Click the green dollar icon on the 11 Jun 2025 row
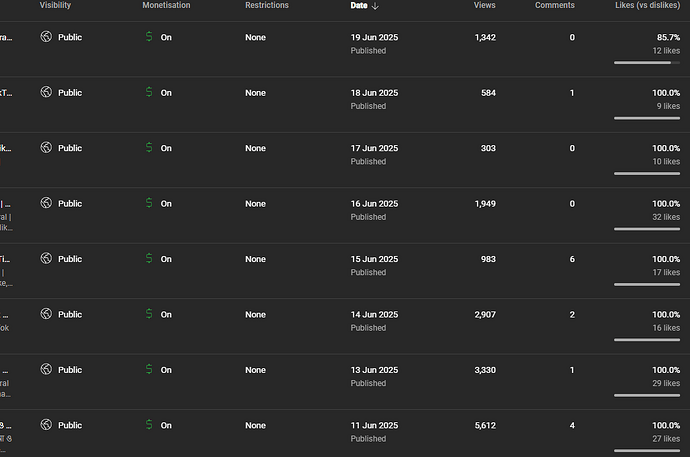Image resolution: width=690 pixels, height=457 pixels. (x=149, y=424)
